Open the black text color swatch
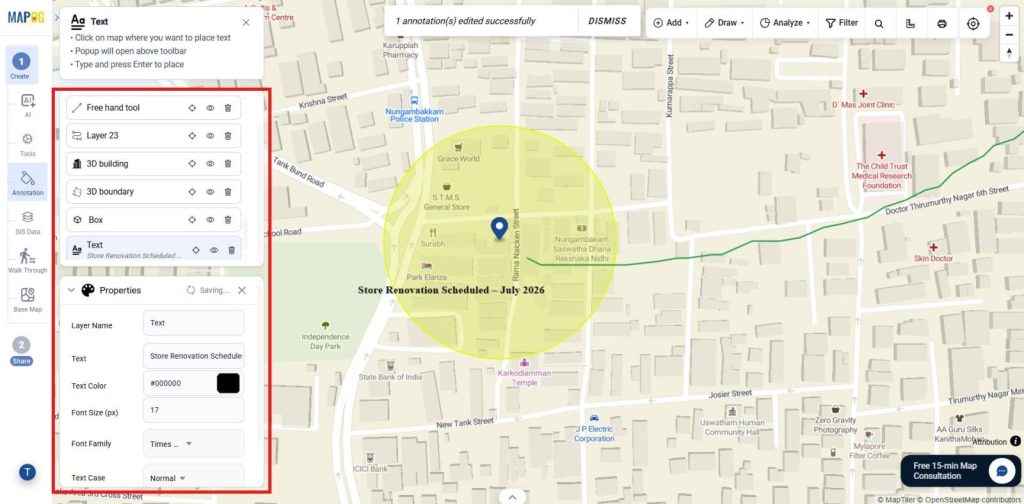The width and height of the screenshot is (1024, 504). pyautogui.click(x=228, y=383)
